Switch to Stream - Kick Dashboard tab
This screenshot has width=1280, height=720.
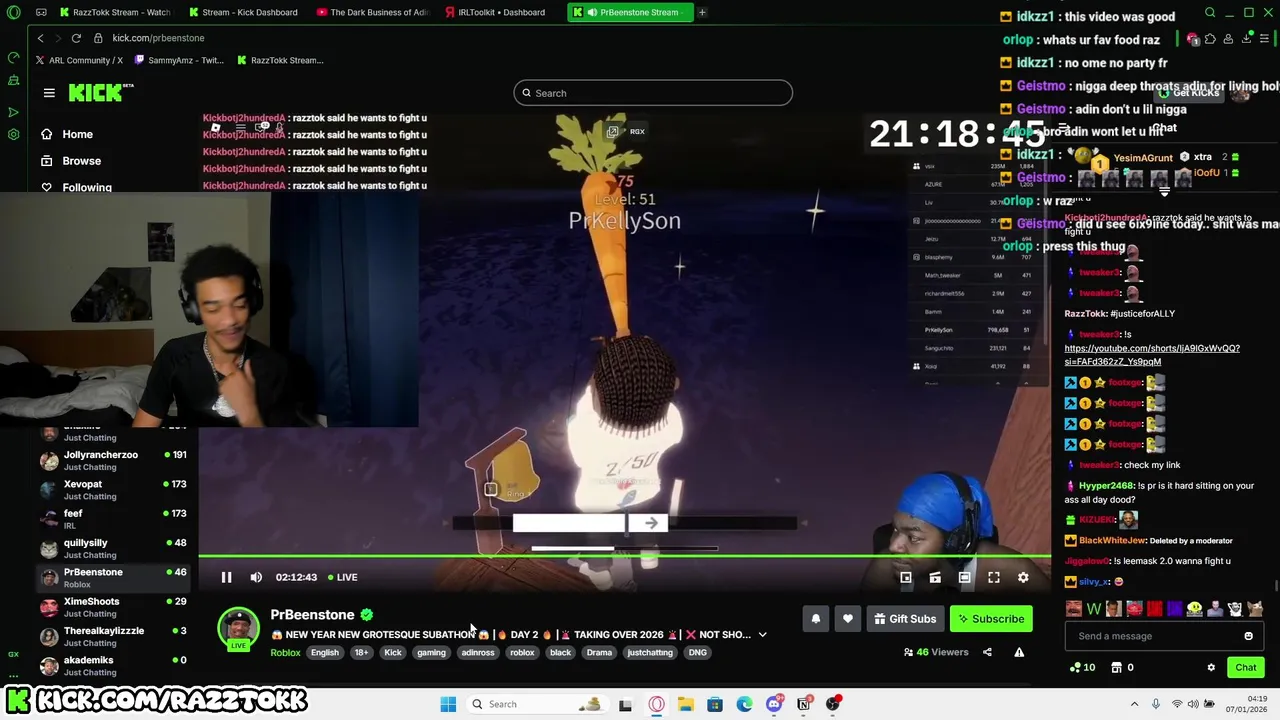click(x=242, y=12)
